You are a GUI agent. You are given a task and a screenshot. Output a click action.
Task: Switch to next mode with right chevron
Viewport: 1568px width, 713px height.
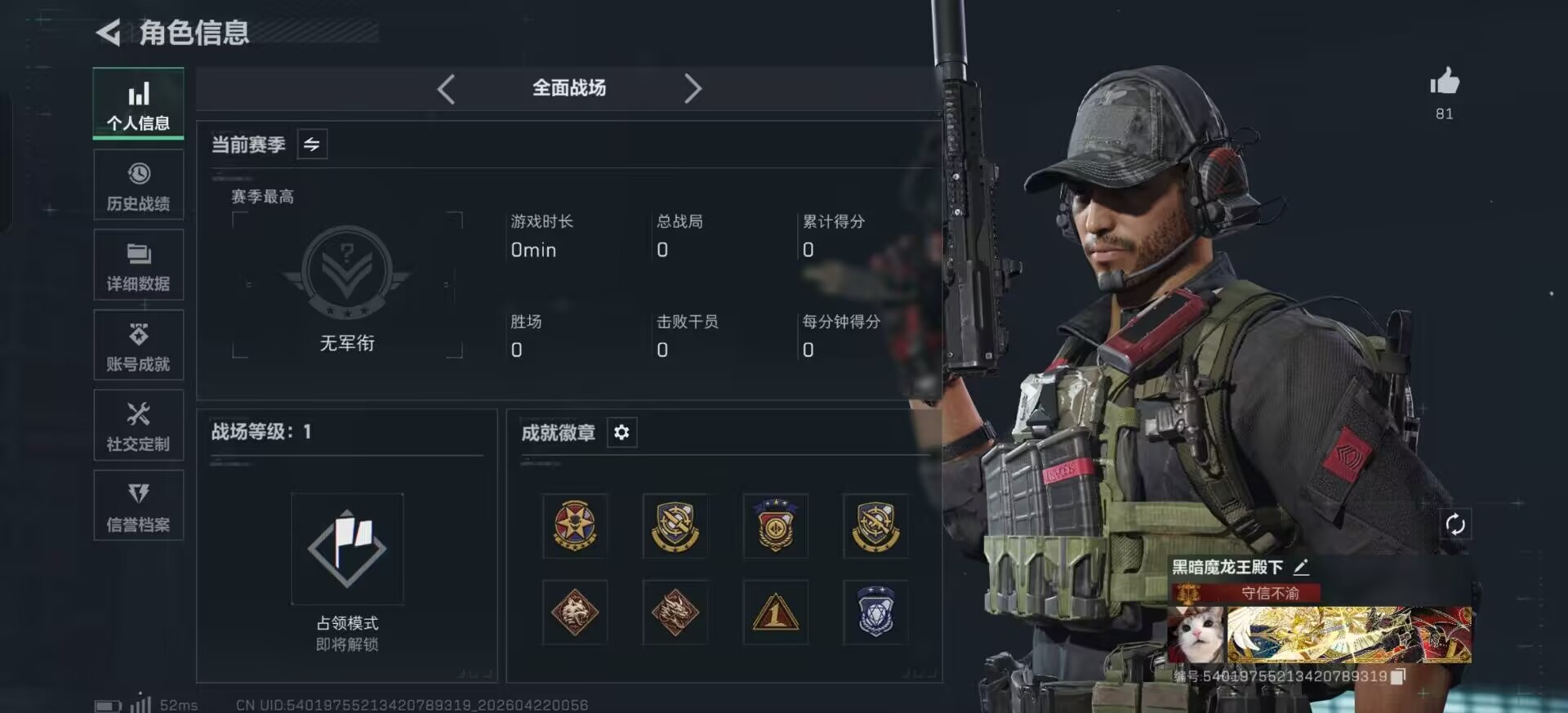[x=693, y=88]
